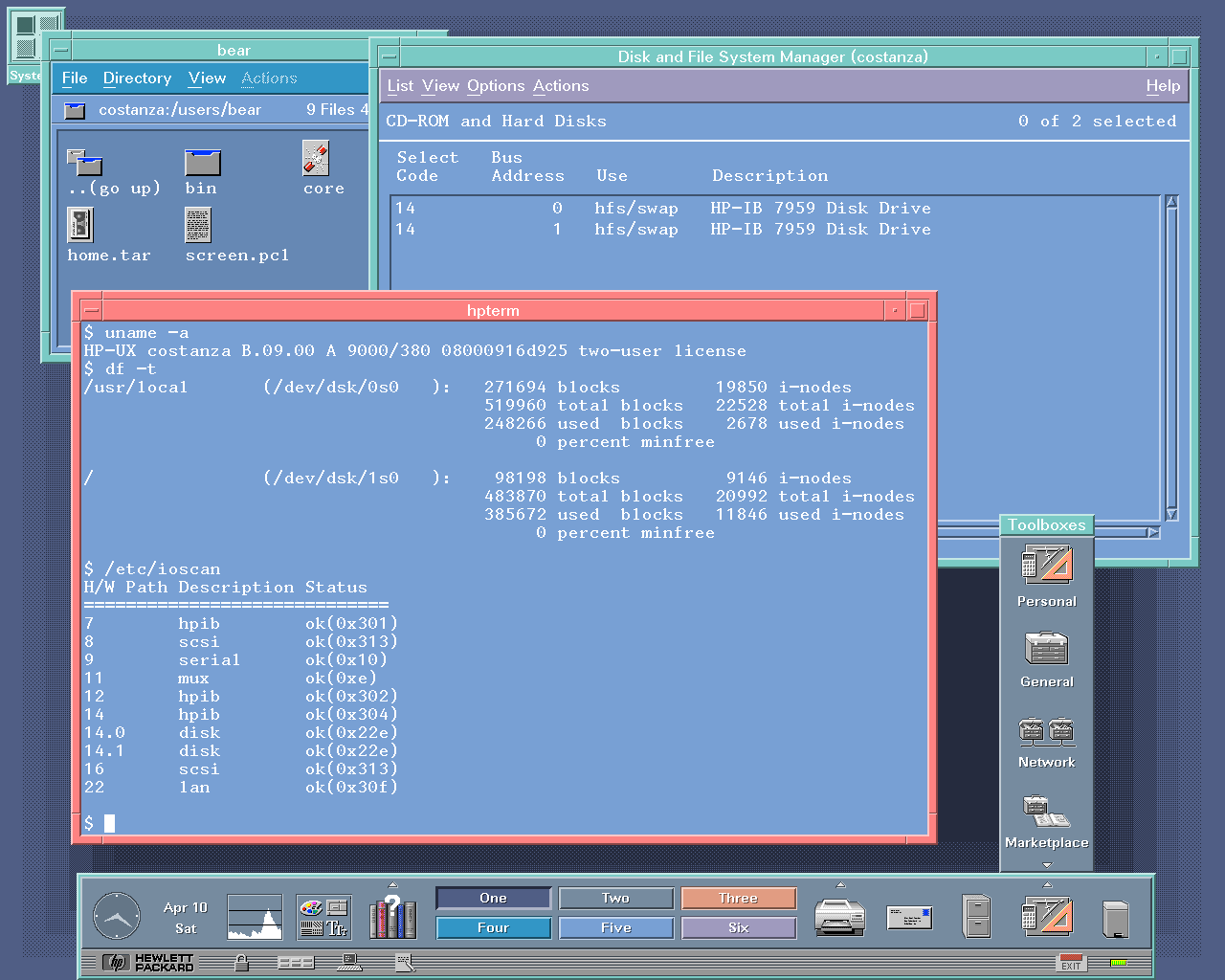Open window menu button of hpterm

coord(91,310)
